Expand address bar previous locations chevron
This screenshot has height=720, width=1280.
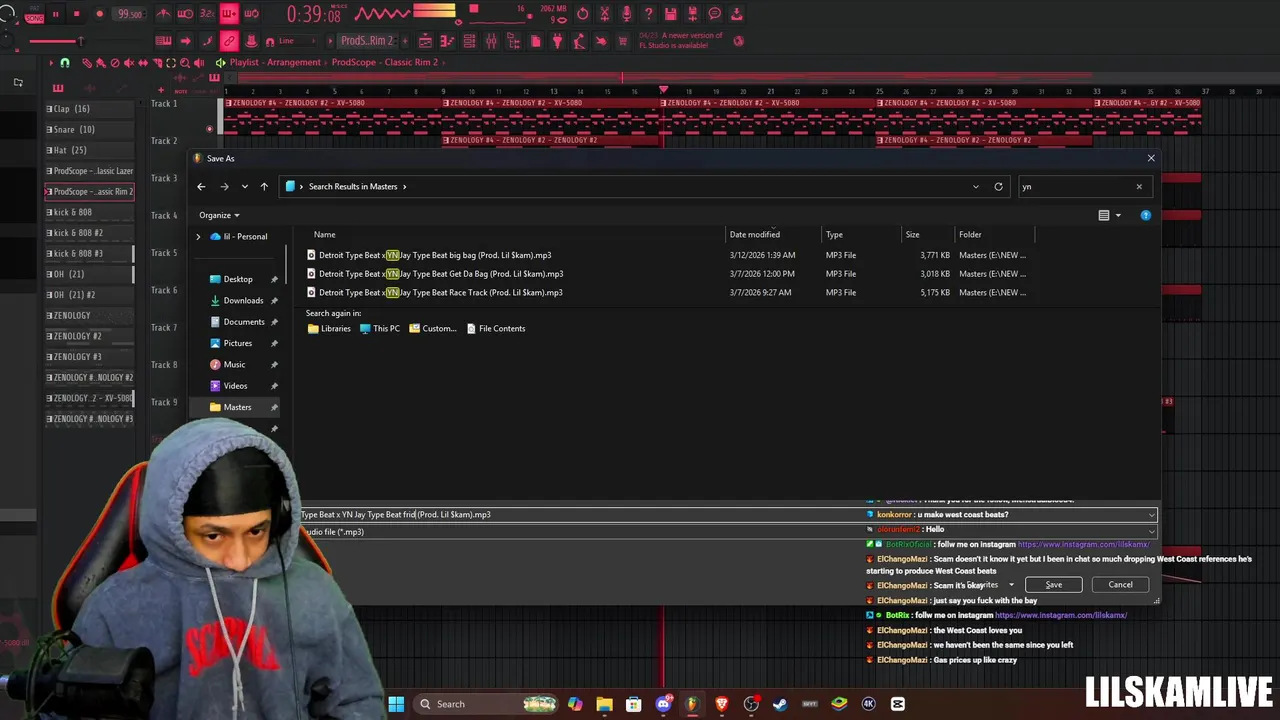976,186
